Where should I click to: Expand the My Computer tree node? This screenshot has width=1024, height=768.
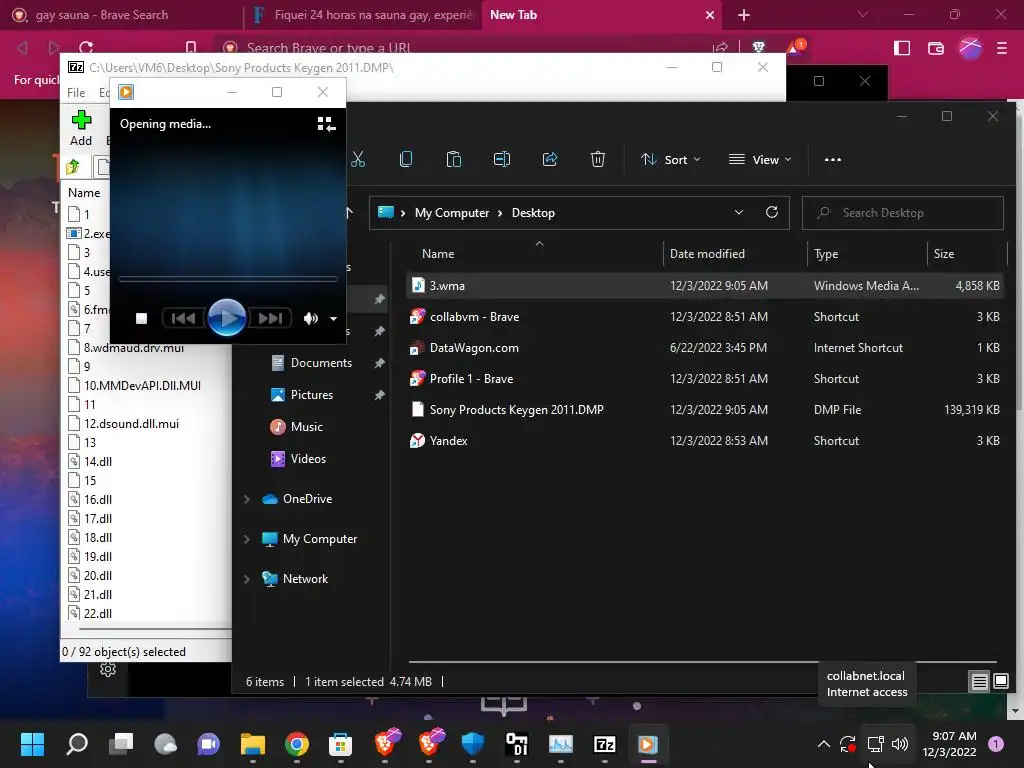pos(247,539)
